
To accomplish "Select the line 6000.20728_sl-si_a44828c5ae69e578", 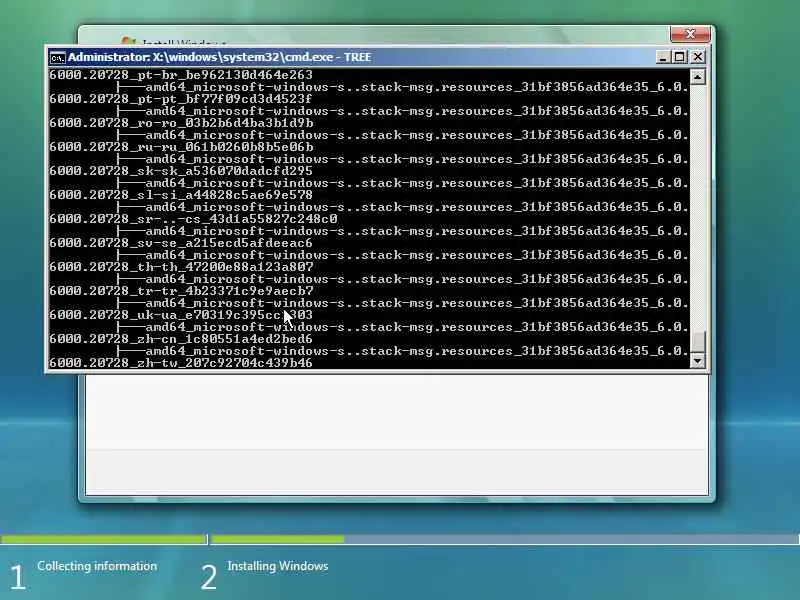I will pos(181,195).
